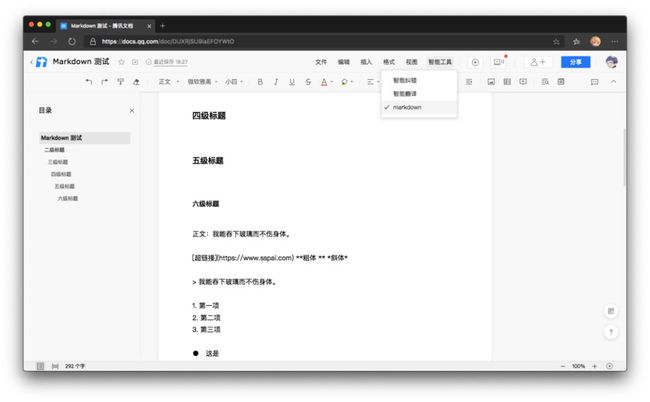Toggle bold formatting in the toolbar
Viewport: 650px width, 402px height.
tap(260, 82)
